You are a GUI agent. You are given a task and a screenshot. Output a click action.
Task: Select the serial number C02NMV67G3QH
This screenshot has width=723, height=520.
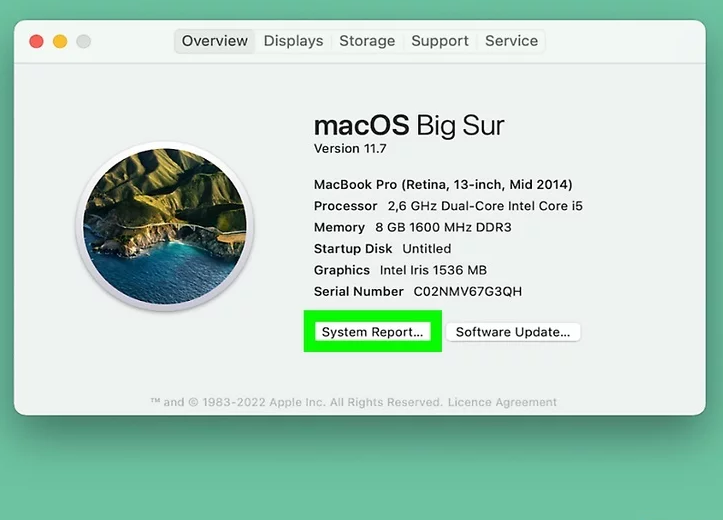coord(468,291)
